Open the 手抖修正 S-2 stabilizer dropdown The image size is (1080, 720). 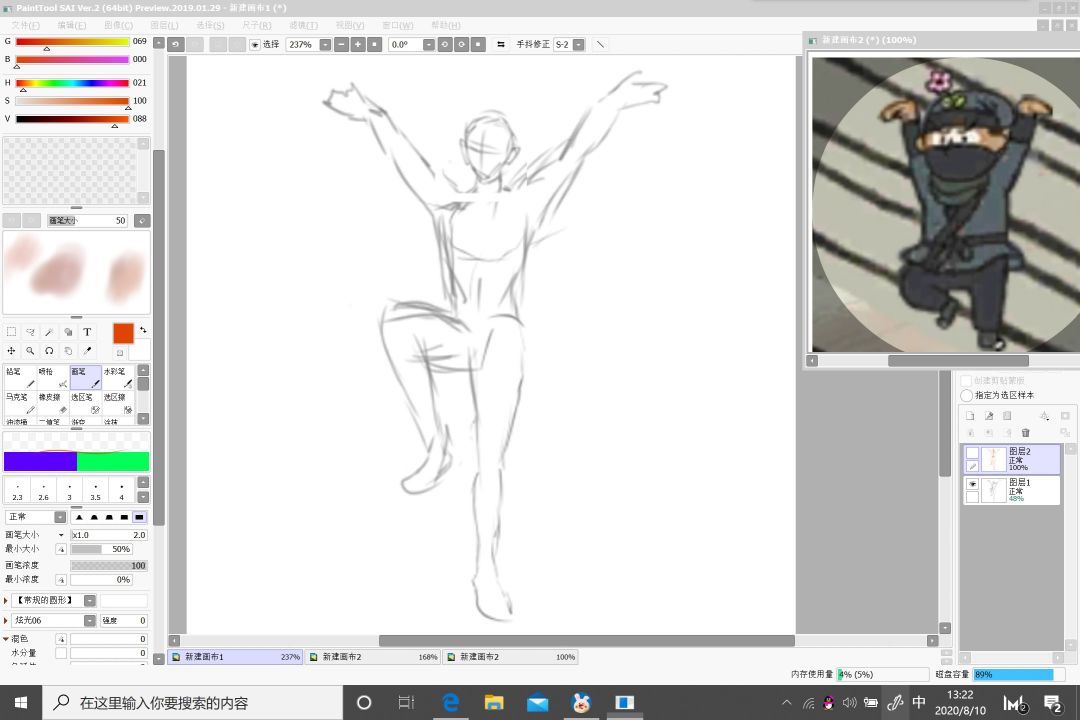coord(577,45)
